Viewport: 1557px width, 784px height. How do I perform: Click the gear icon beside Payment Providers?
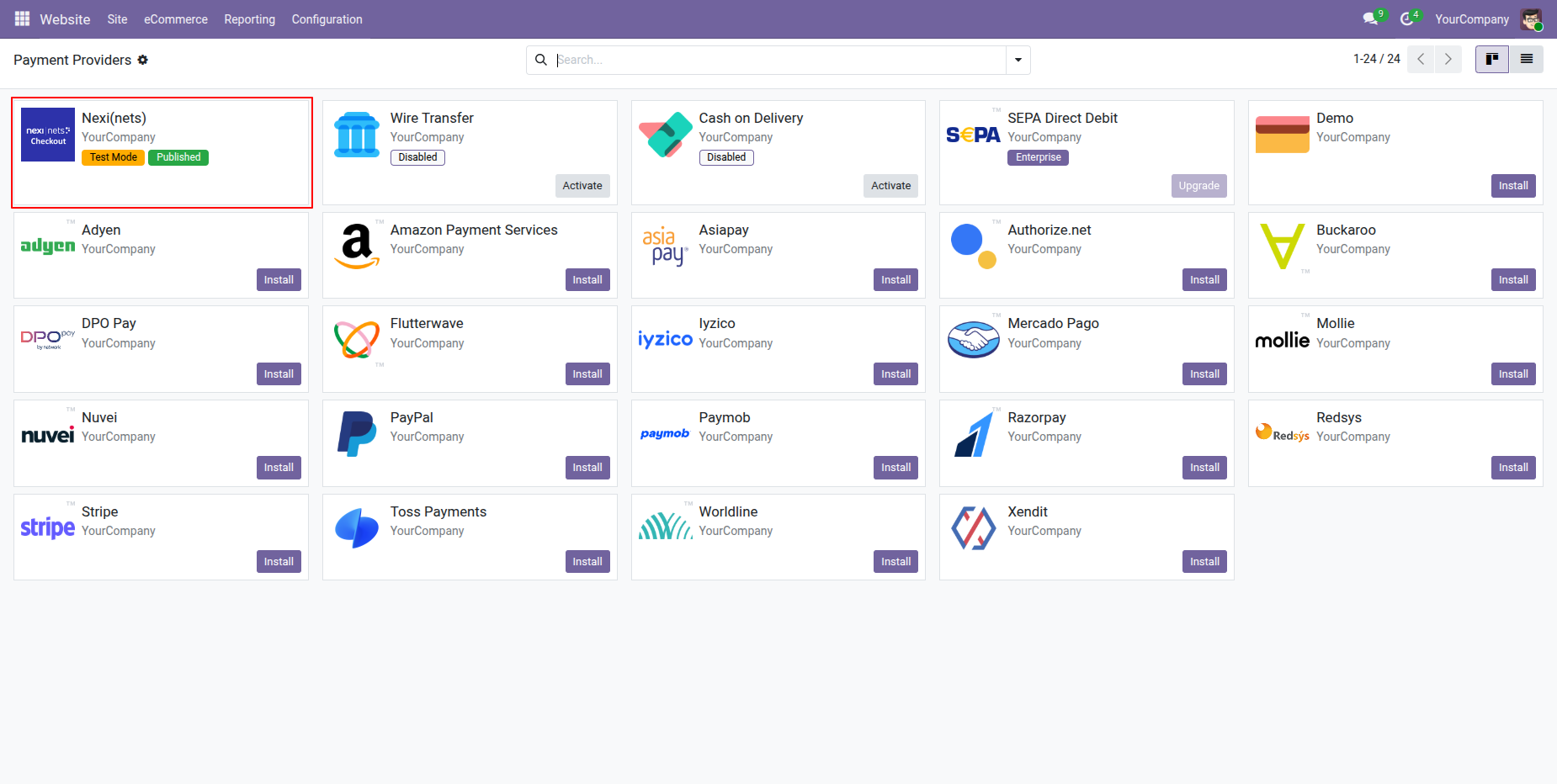143,60
